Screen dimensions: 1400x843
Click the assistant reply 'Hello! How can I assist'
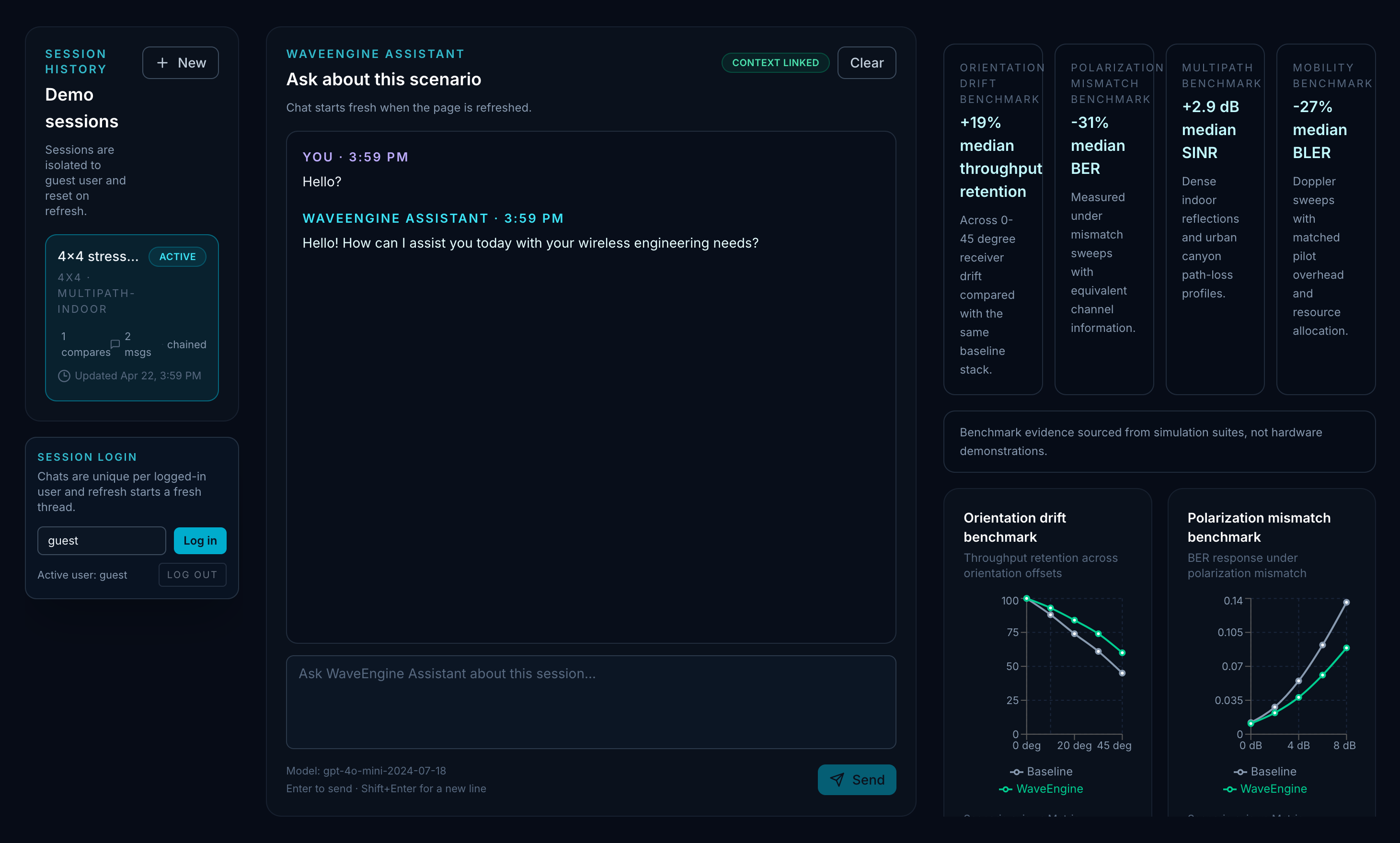click(x=530, y=242)
